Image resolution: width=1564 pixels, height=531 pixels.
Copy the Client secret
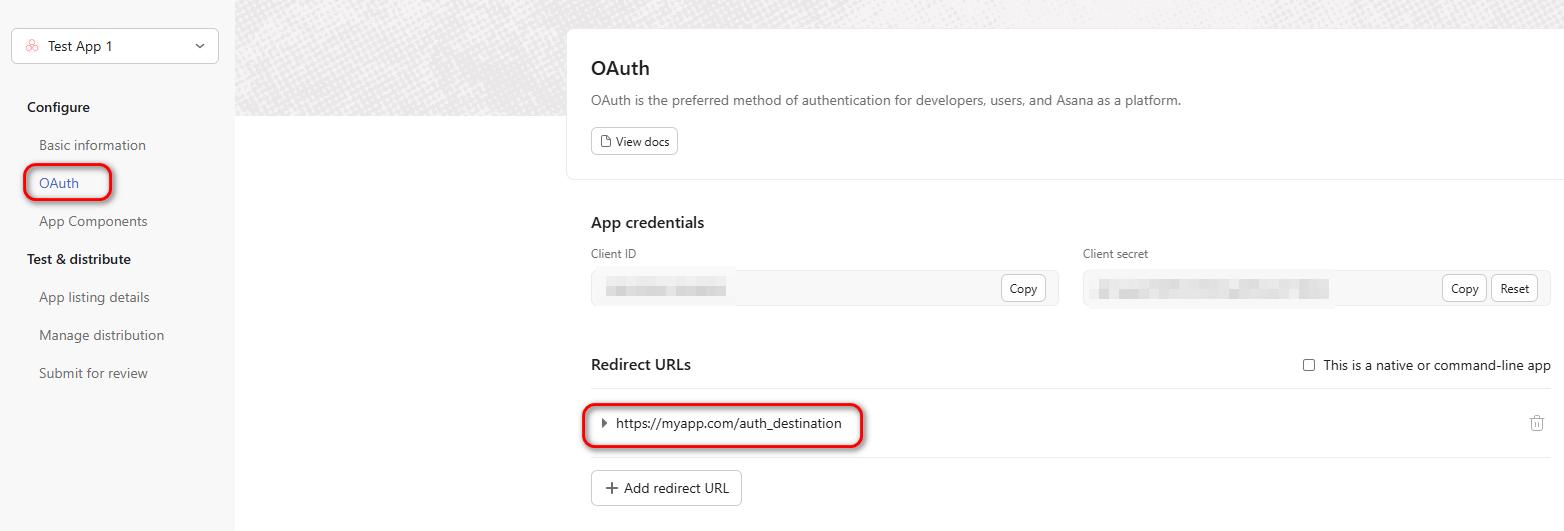pyautogui.click(x=1464, y=288)
